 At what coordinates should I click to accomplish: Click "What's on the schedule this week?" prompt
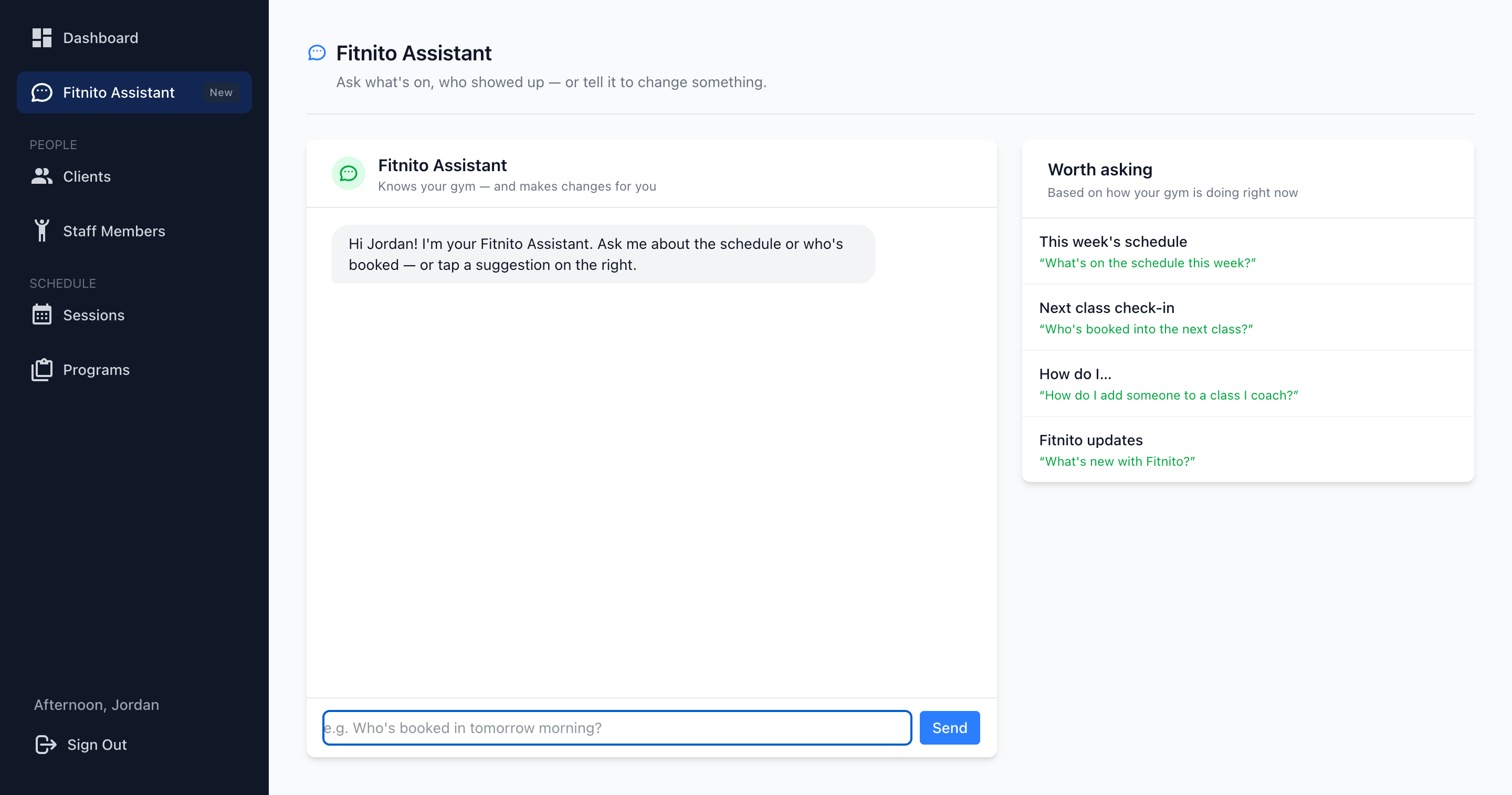[x=1147, y=263]
